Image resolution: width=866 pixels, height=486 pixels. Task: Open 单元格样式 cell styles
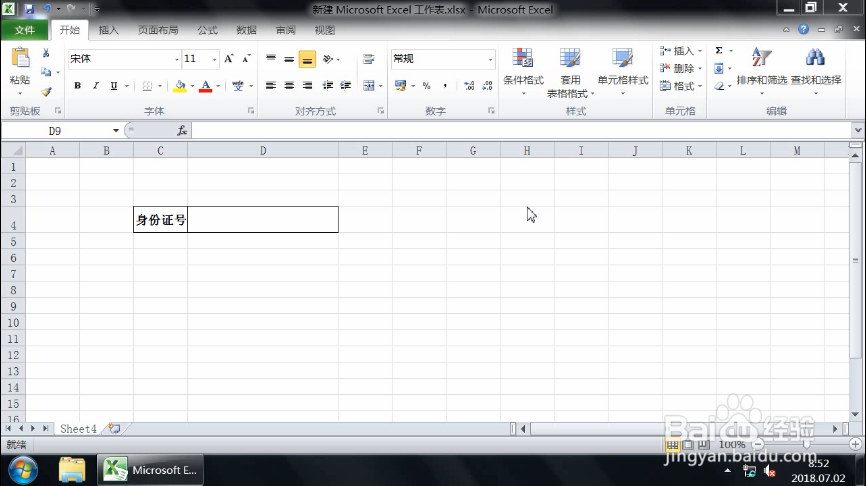coord(622,72)
